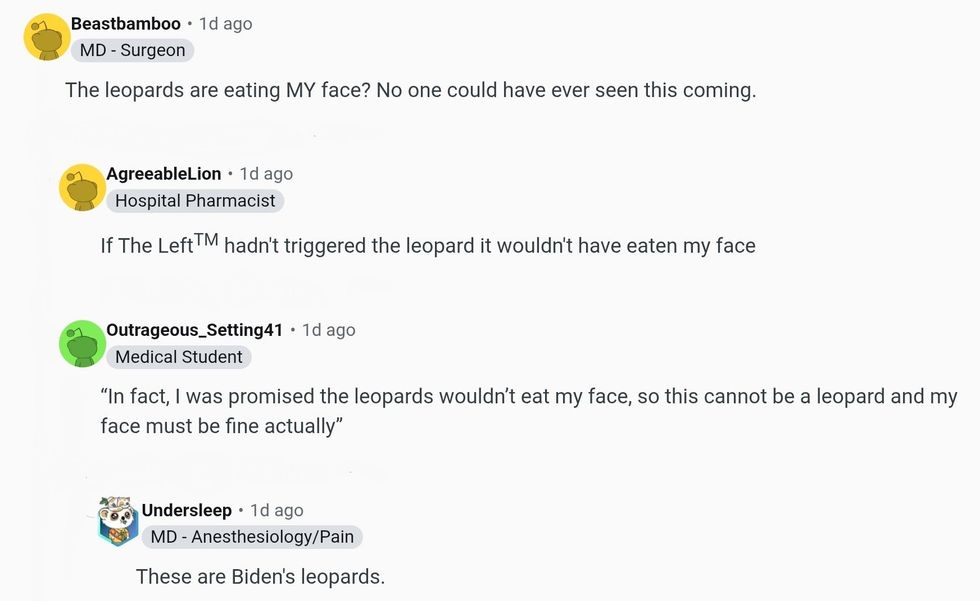Click AgreeableLion's '1d ago' timestamp
The image size is (980, 601).
click(x=267, y=174)
